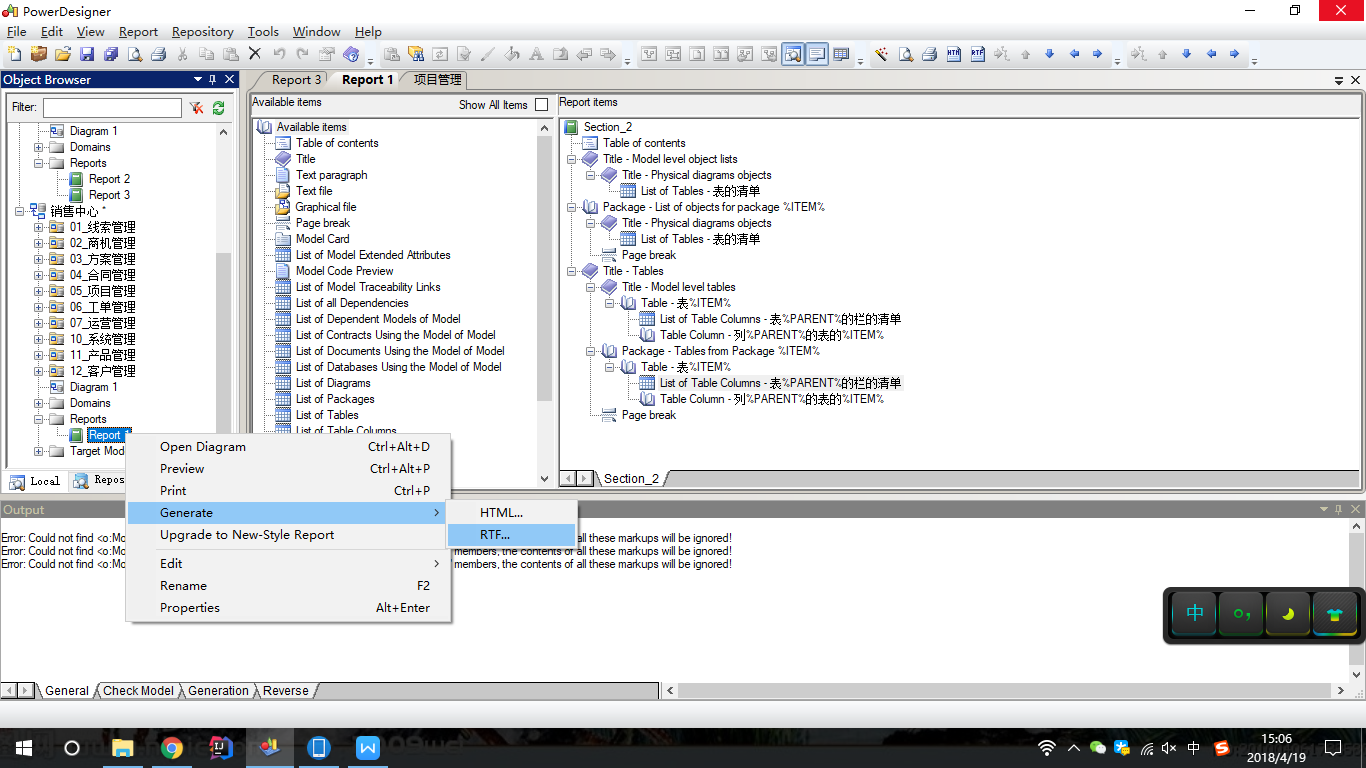This screenshot has height=768, width=1366.
Task: Click the first blue down arrow toolbar icon
Action: tap(1050, 54)
